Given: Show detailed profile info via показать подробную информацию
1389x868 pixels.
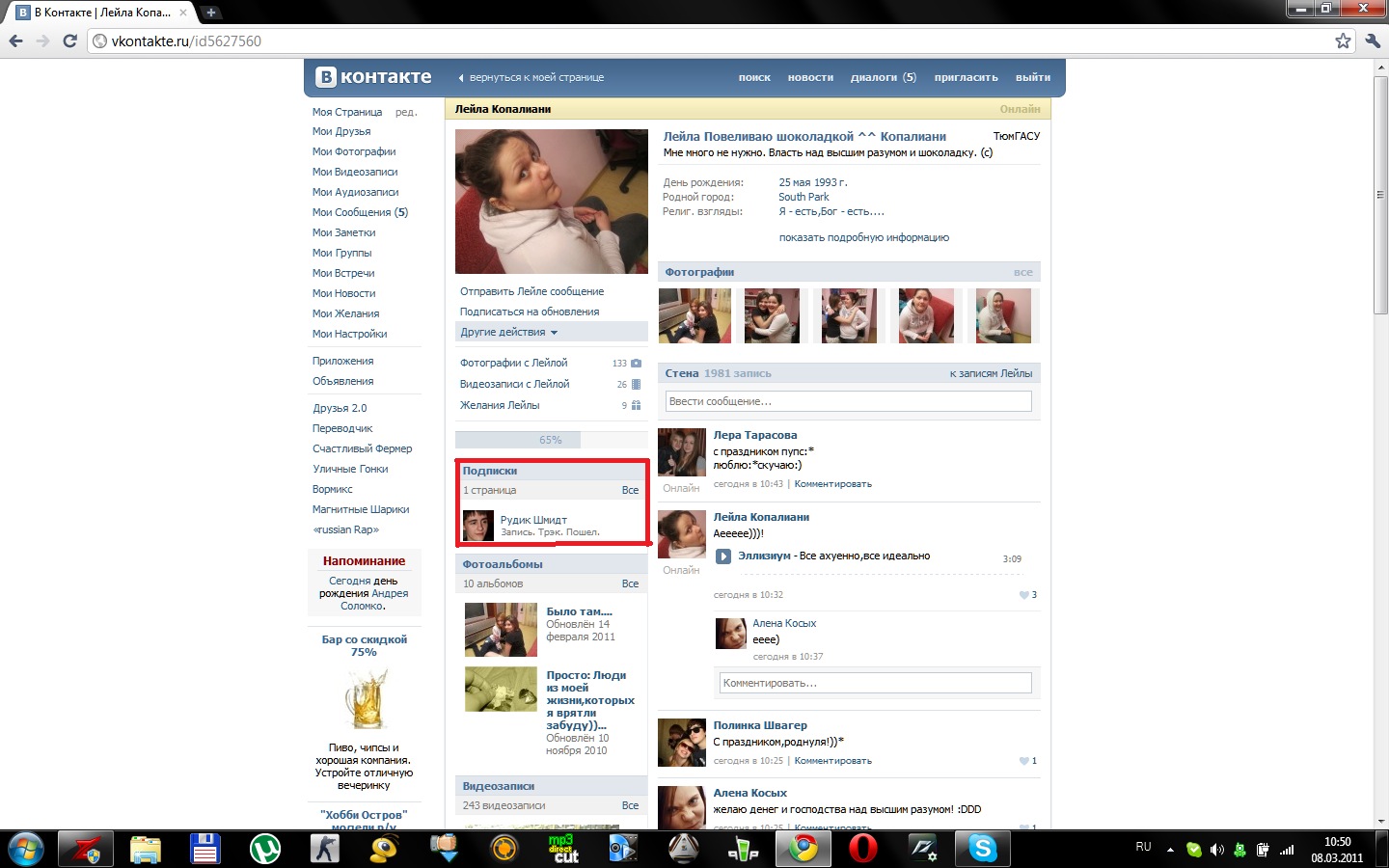Looking at the screenshot, I should click(863, 237).
